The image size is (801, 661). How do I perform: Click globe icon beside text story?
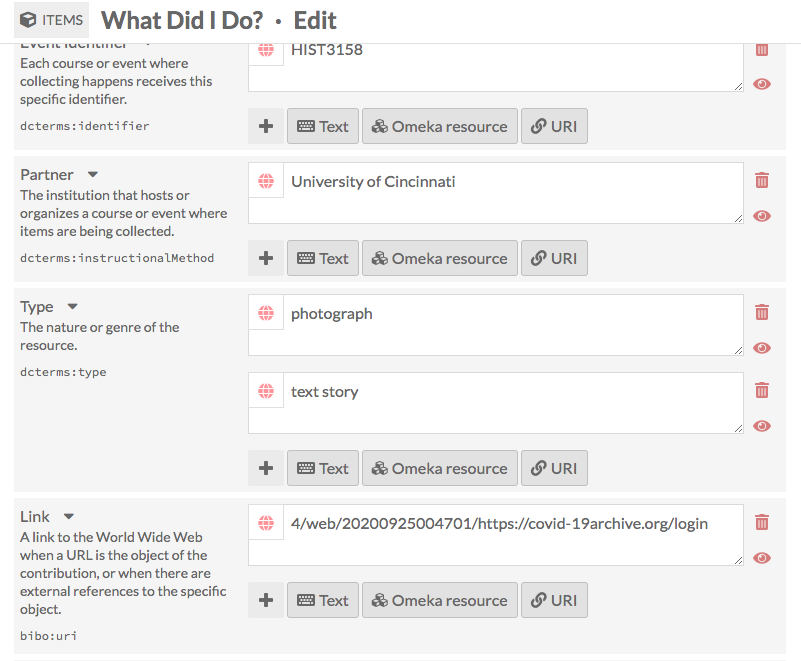pos(266,391)
